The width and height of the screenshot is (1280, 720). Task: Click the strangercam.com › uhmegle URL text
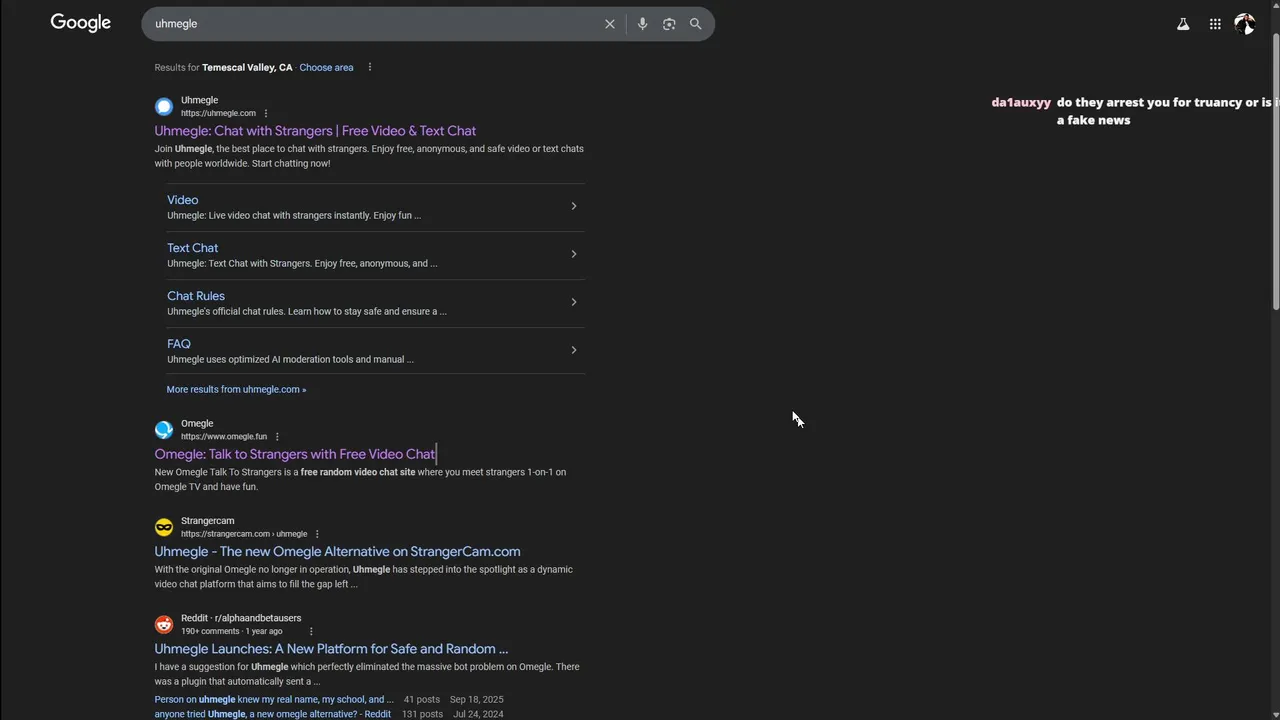point(244,534)
